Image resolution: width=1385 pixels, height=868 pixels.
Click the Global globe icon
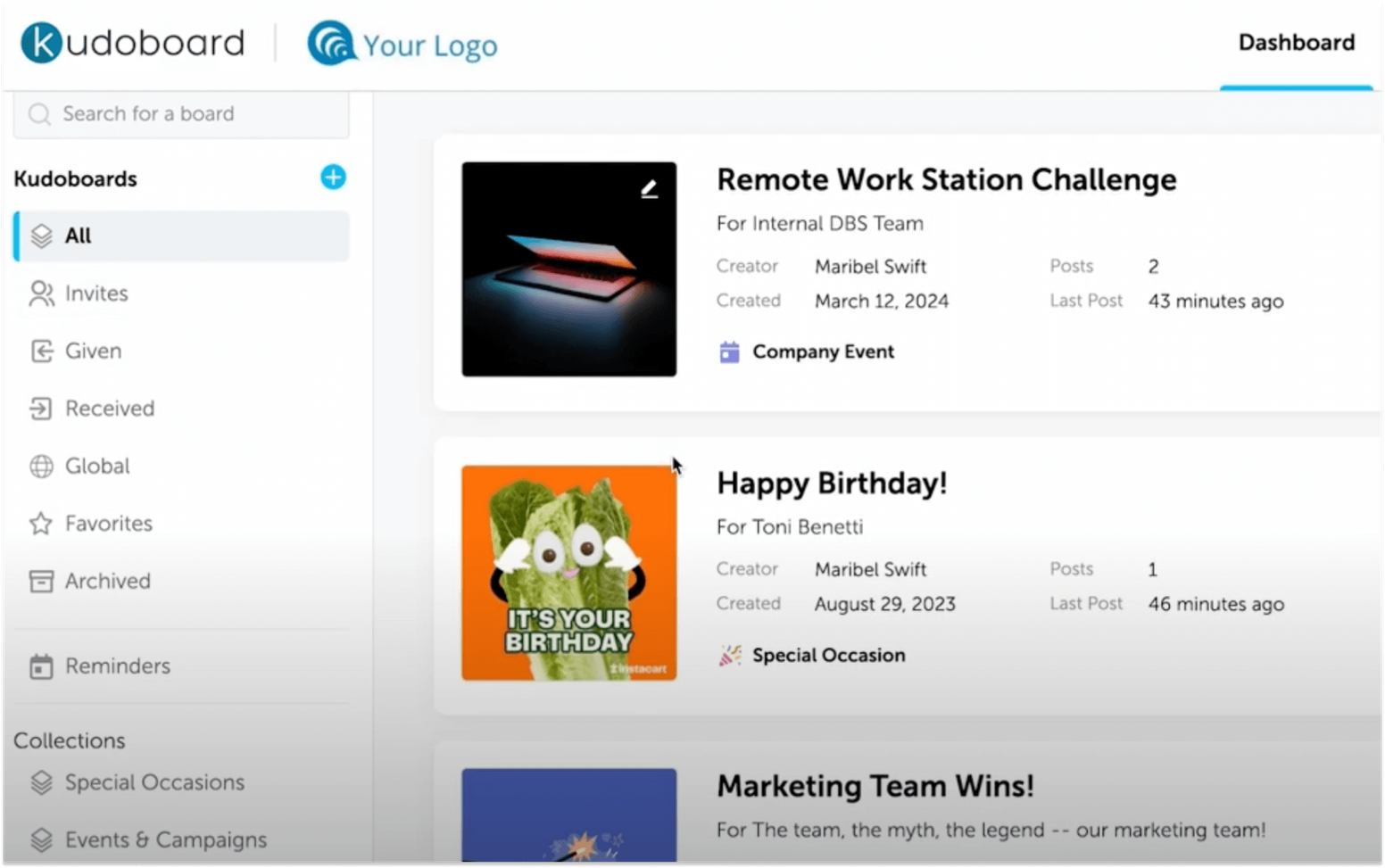tap(41, 467)
